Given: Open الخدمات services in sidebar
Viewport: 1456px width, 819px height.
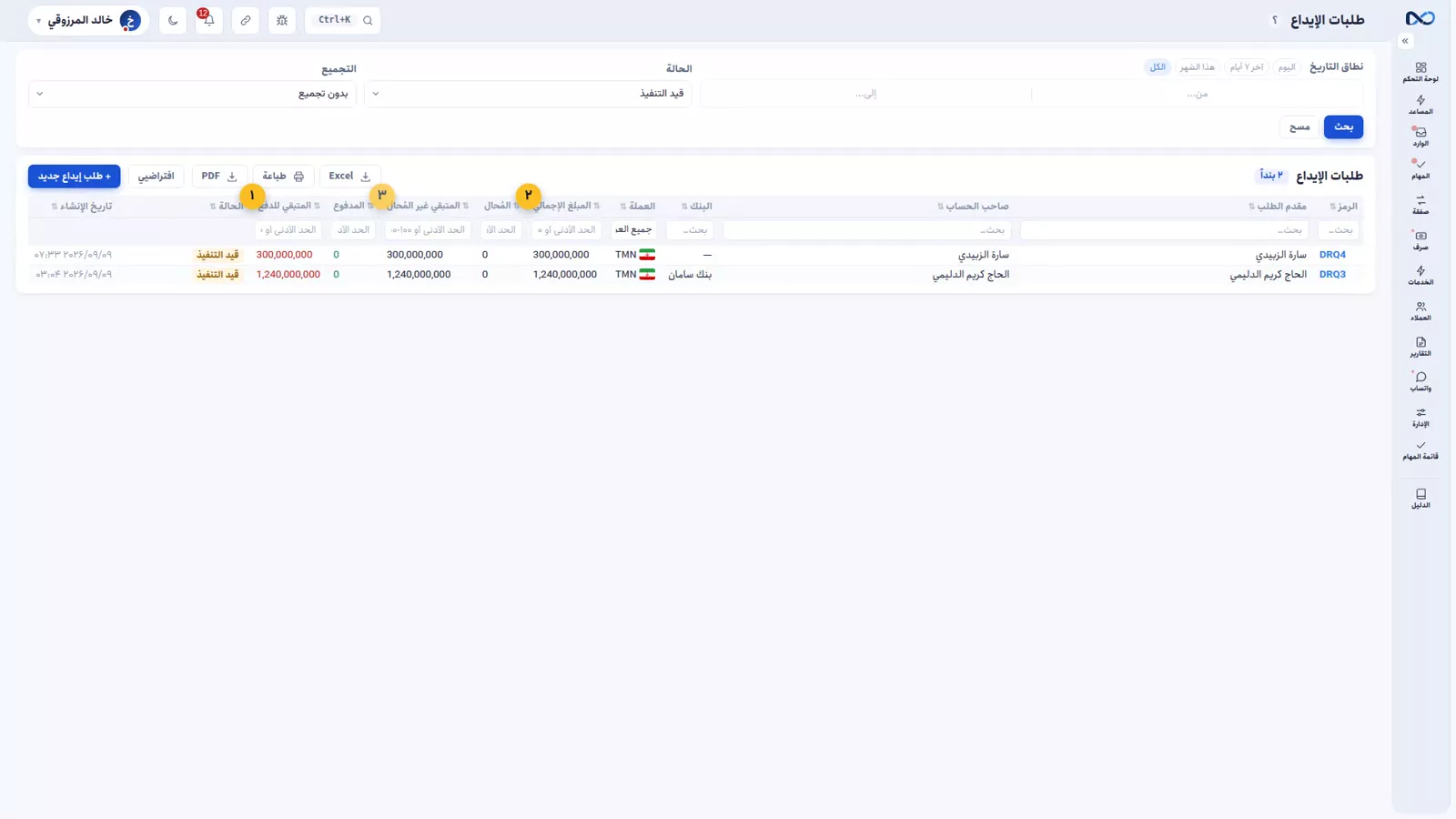Looking at the screenshot, I should (x=1421, y=275).
